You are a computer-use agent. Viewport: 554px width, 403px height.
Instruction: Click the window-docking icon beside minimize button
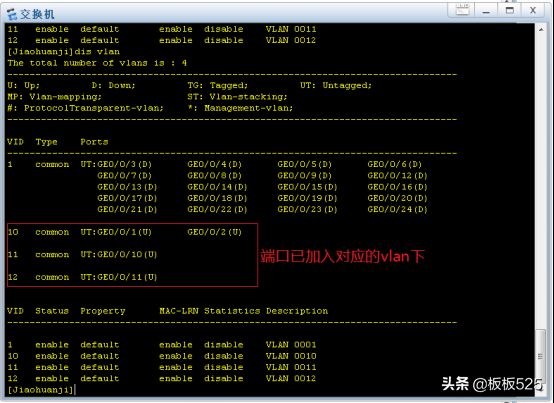pyautogui.click(x=462, y=10)
